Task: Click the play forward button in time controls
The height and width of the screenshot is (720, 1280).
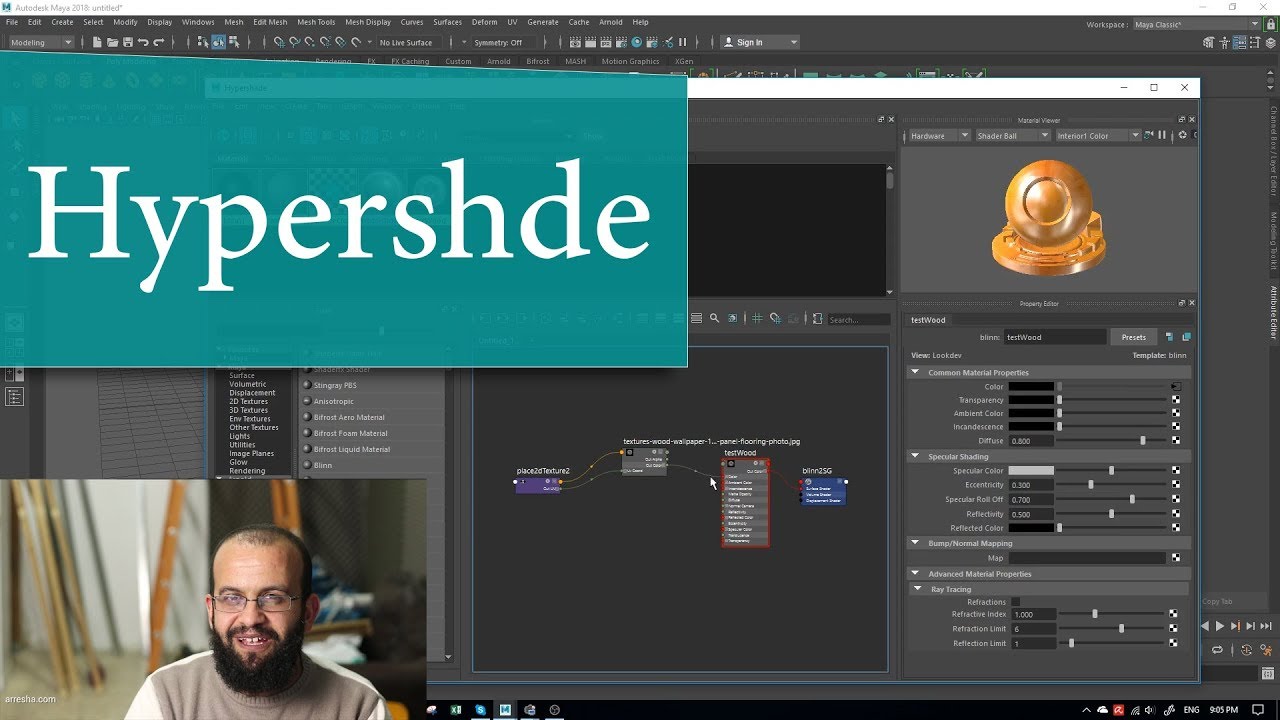Action: tap(1220, 626)
